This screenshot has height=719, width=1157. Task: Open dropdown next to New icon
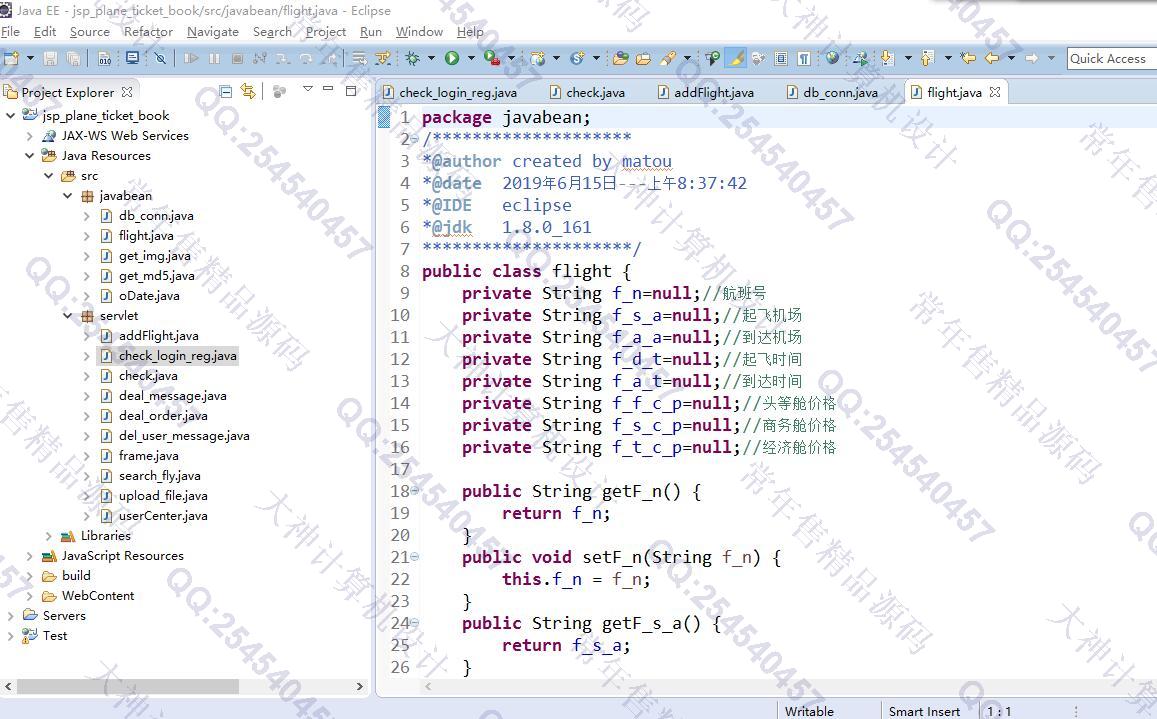pyautogui.click(x=30, y=58)
